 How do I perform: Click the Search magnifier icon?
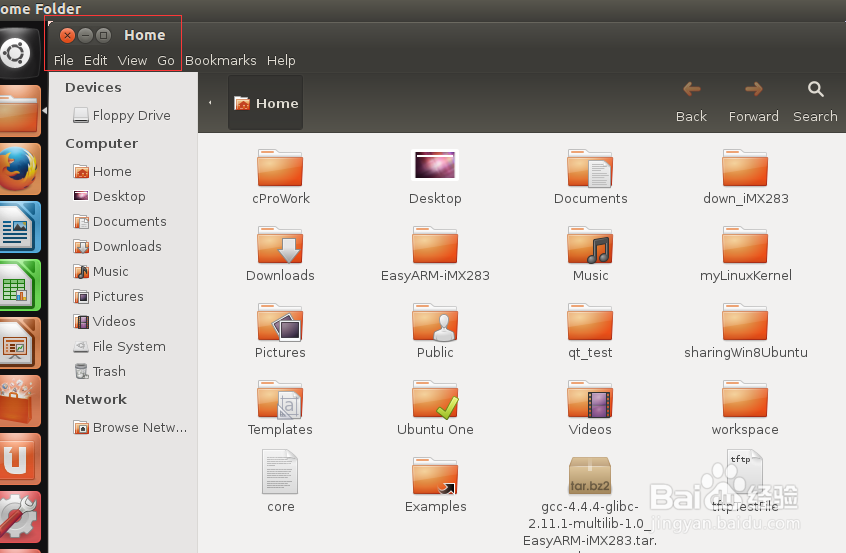tap(815, 89)
